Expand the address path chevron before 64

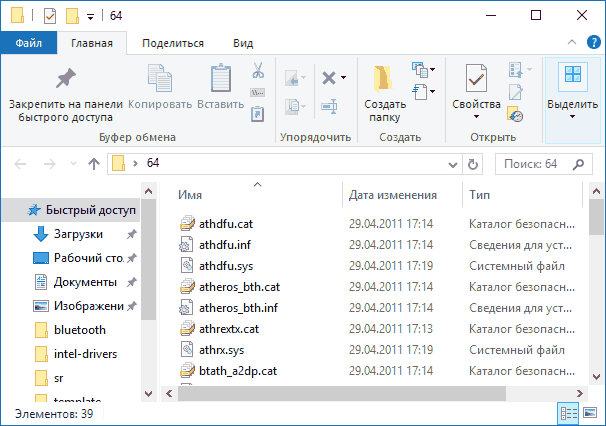pos(135,164)
